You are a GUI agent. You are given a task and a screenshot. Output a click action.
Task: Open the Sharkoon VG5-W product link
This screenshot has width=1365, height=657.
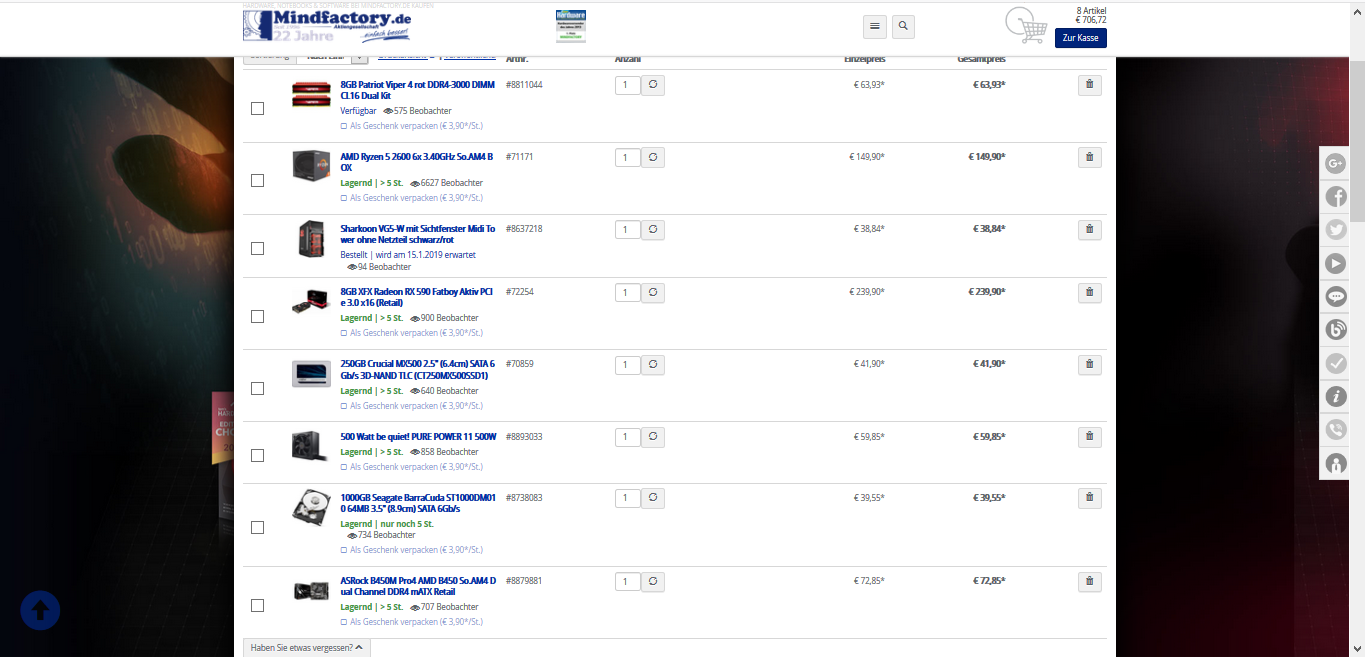click(417, 234)
